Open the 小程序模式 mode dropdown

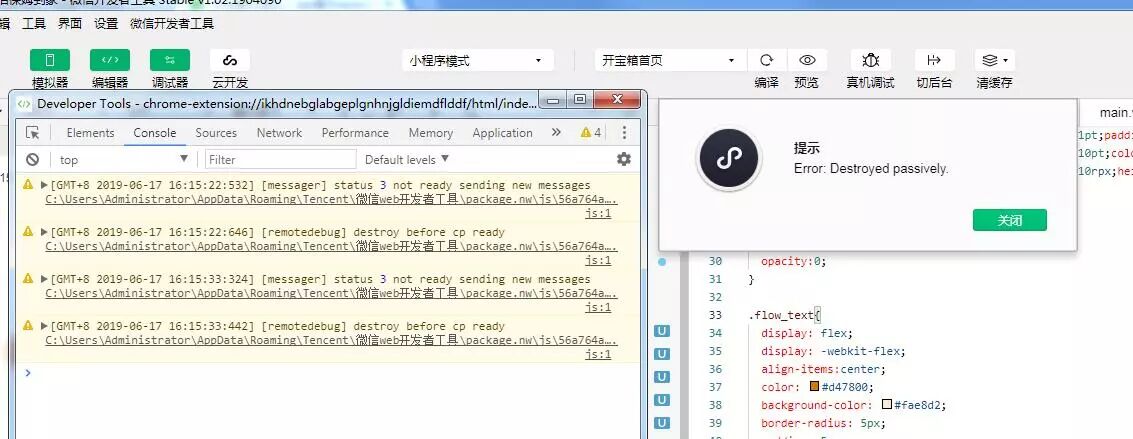478,61
